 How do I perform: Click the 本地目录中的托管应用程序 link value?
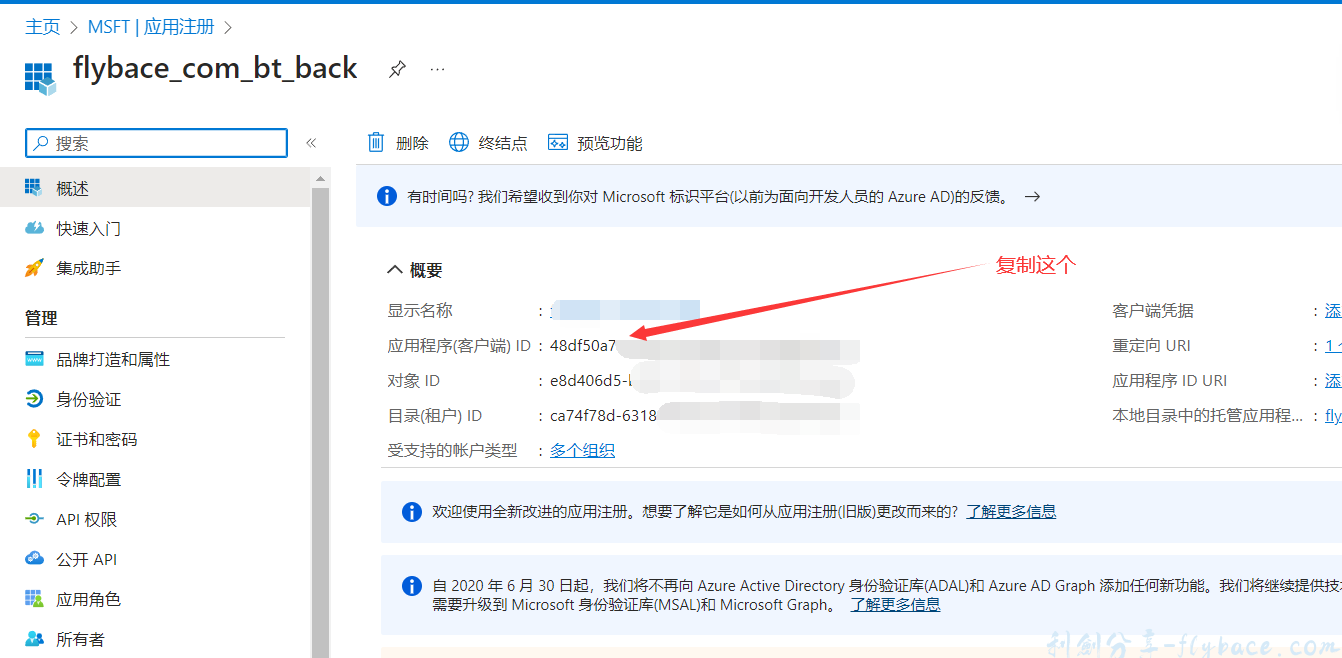click(1333, 416)
